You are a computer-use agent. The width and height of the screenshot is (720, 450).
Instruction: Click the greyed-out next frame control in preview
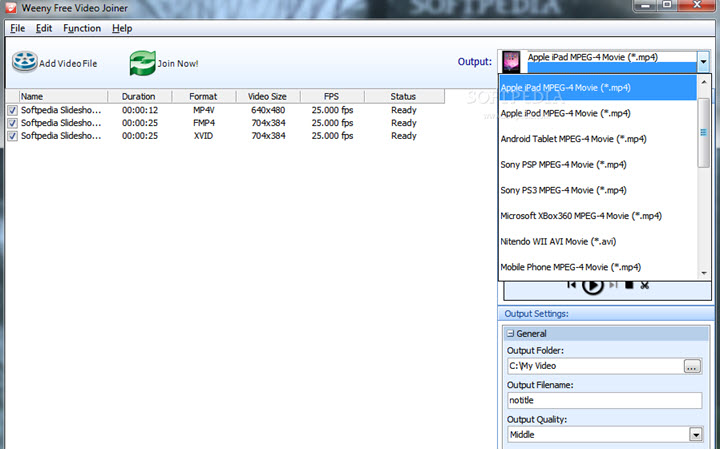point(613,285)
